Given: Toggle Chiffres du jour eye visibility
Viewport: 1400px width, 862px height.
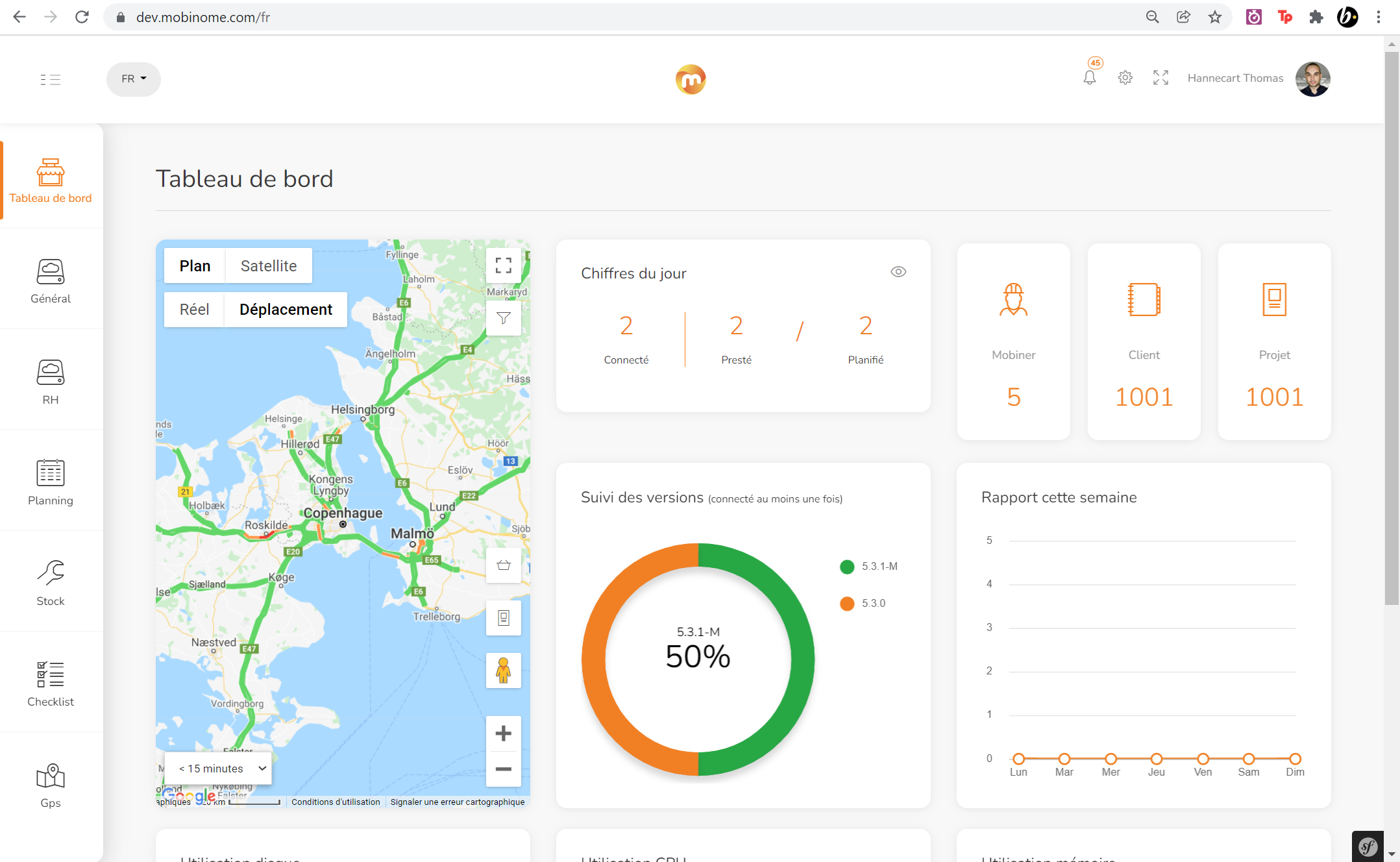Looking at the screenshot, I should click(898, 272).
